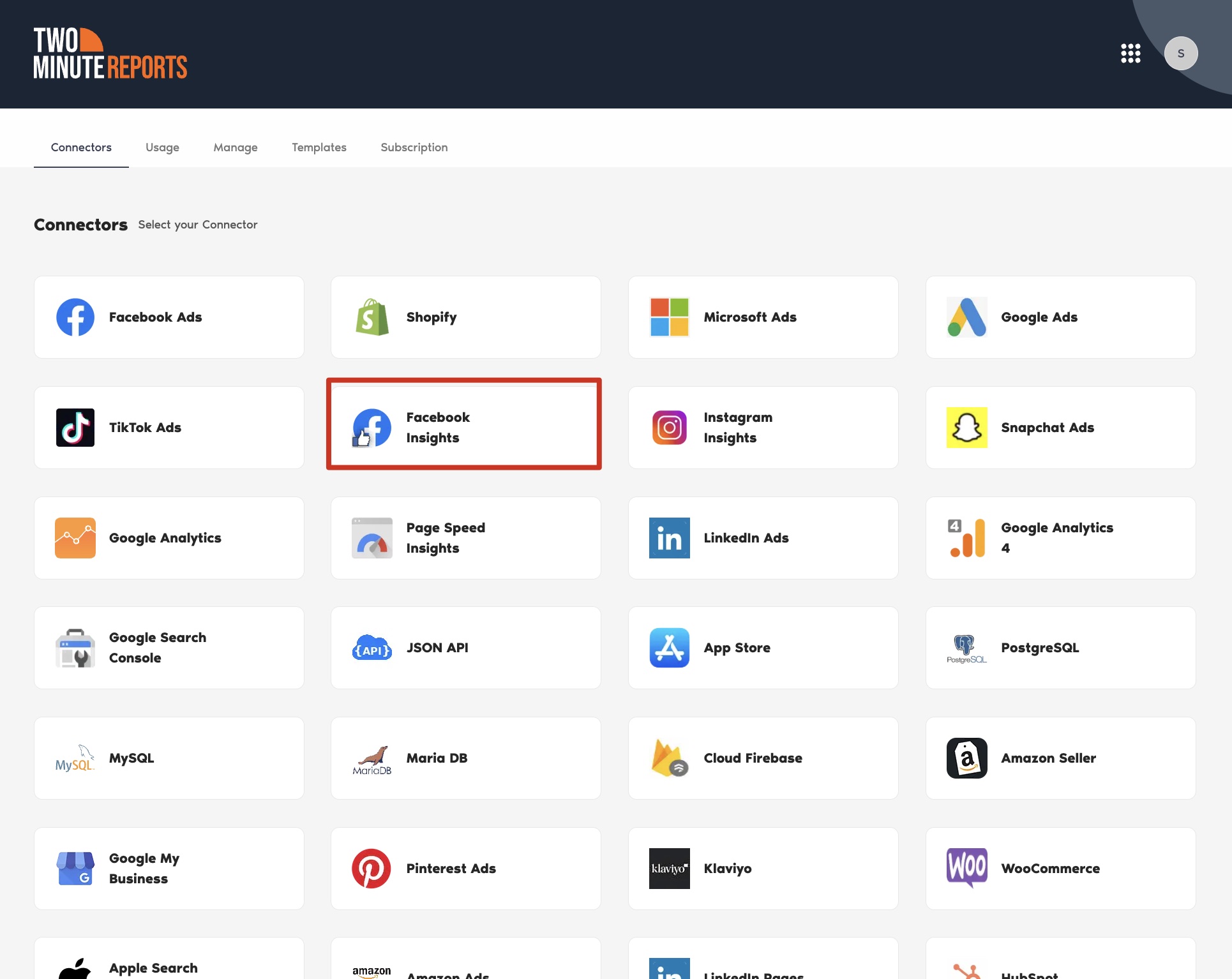Click the Cloud Firebase flame icon

[670, 758]
